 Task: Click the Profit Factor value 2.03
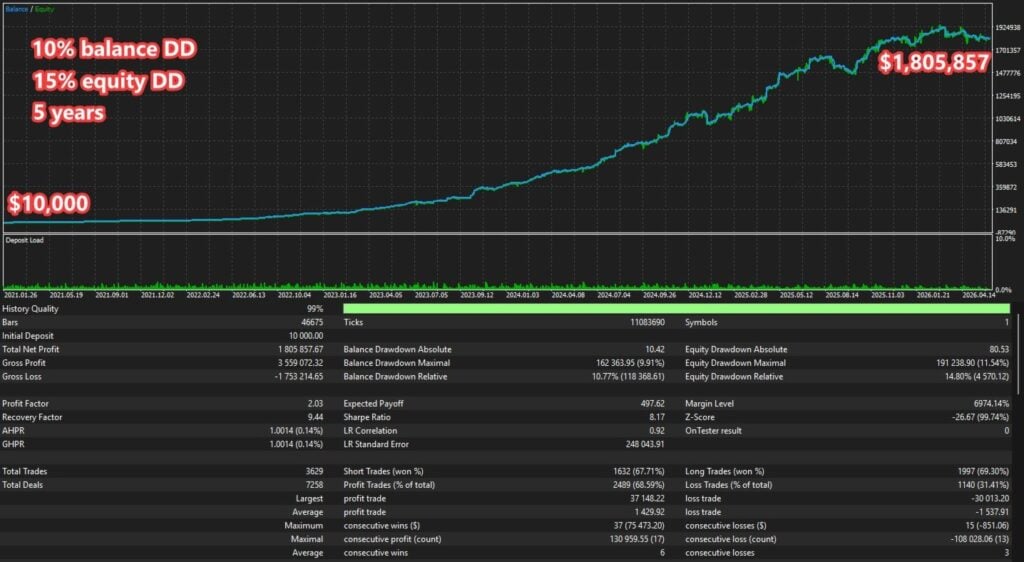click(x=315, y=404)
